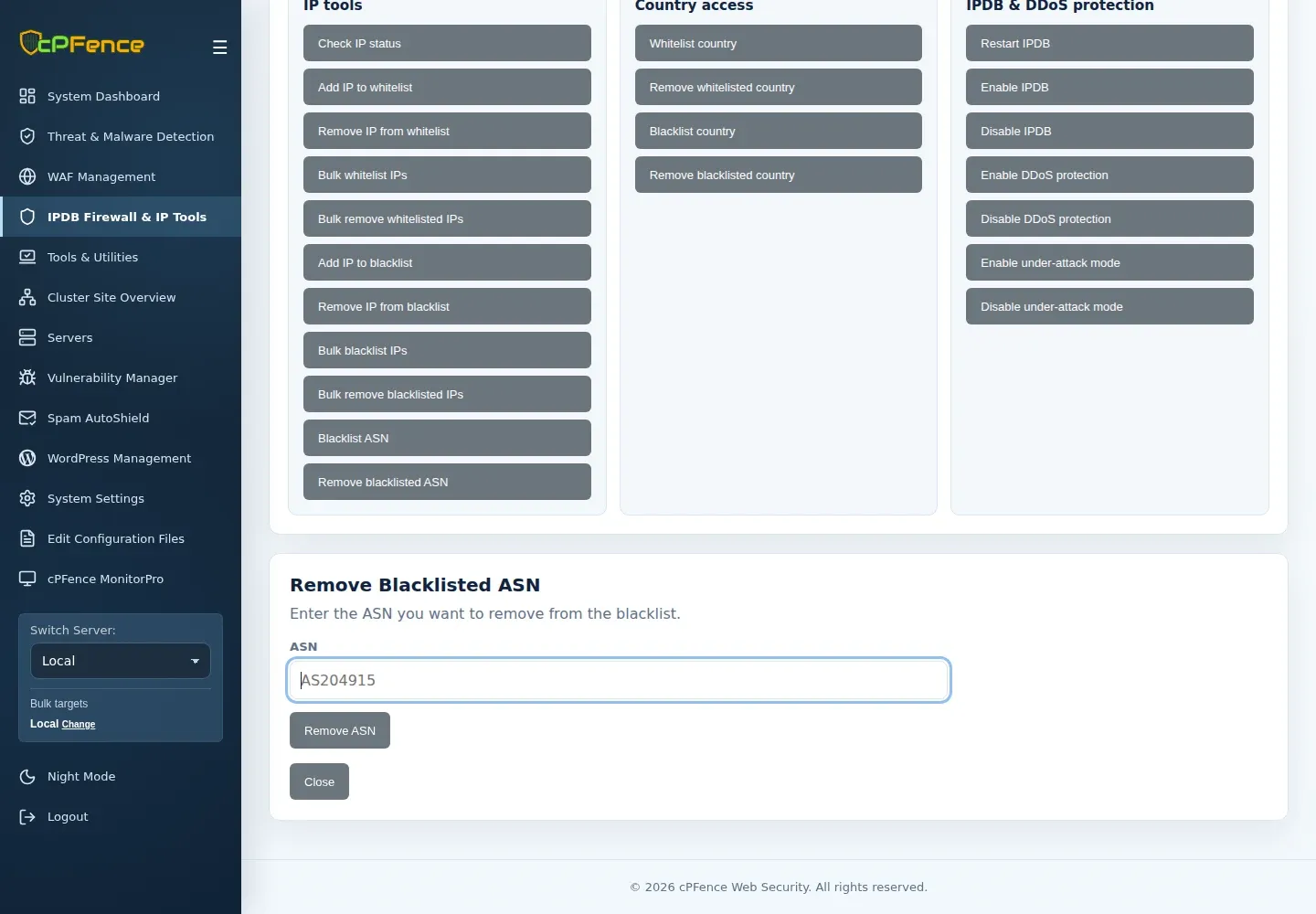Select Remove IP from blacklist

pyautogui.click(x=447, y=306)
